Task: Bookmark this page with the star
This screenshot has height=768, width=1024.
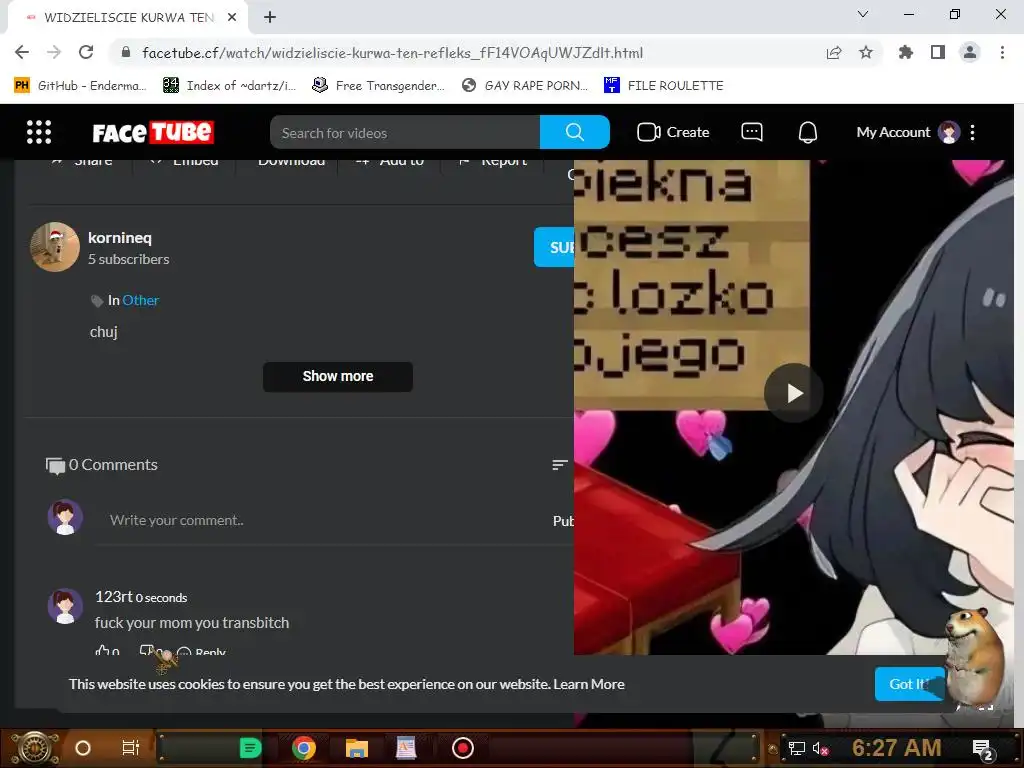Action: click(866, 52)
